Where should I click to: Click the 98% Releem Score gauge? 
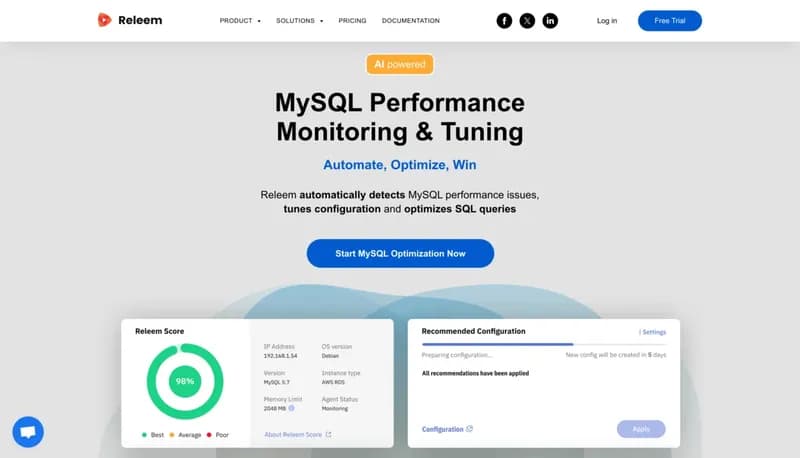[x=185, y=381]
